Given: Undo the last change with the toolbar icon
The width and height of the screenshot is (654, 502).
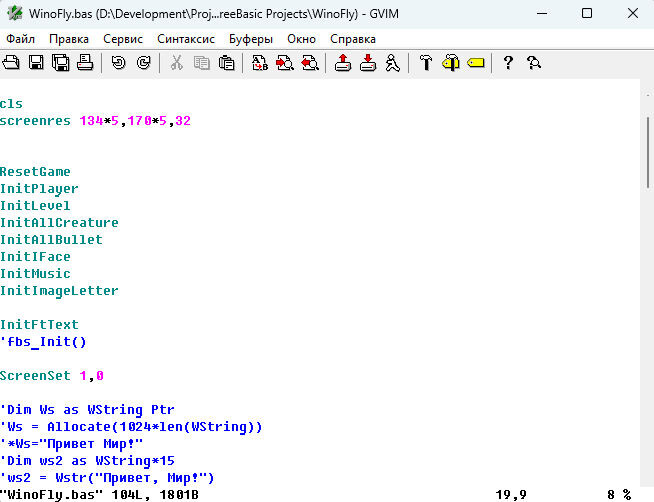Looking at the screenshot, I should coord(118,63).
